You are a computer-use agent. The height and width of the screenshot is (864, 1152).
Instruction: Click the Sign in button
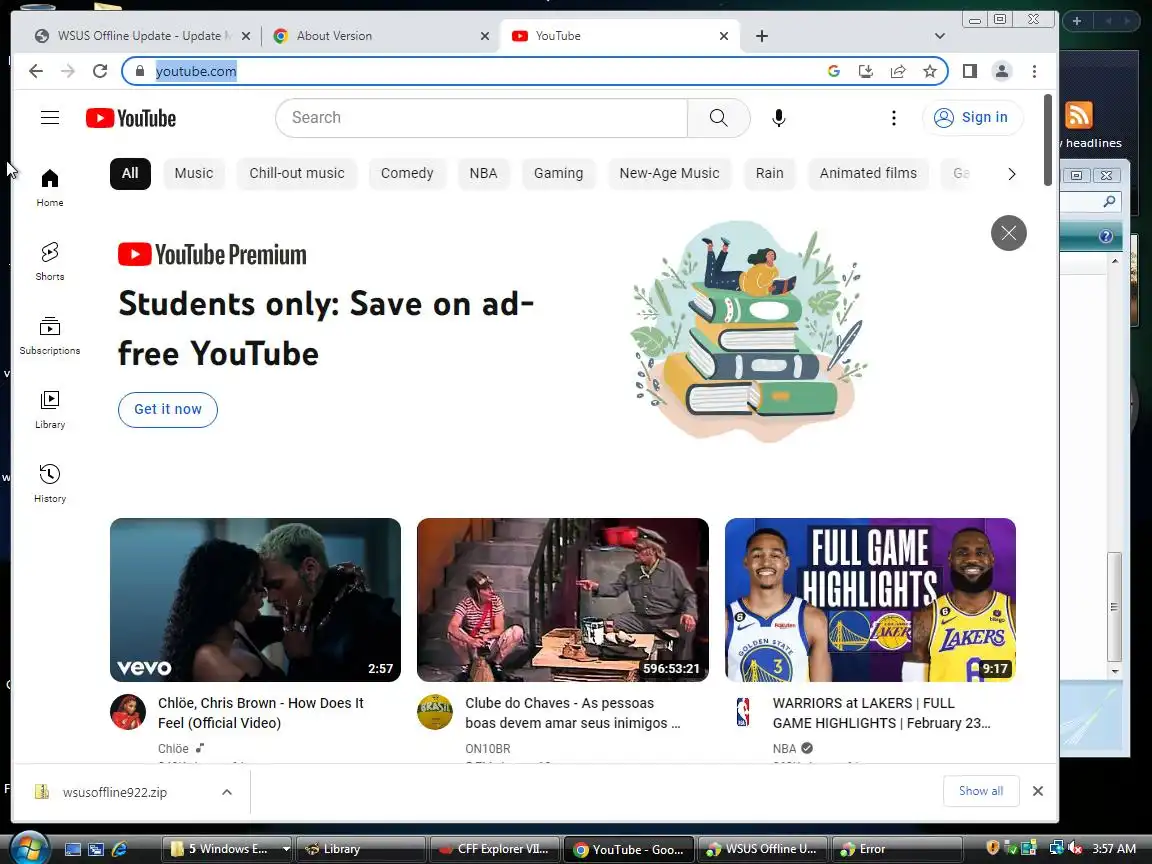click(972, 118)
